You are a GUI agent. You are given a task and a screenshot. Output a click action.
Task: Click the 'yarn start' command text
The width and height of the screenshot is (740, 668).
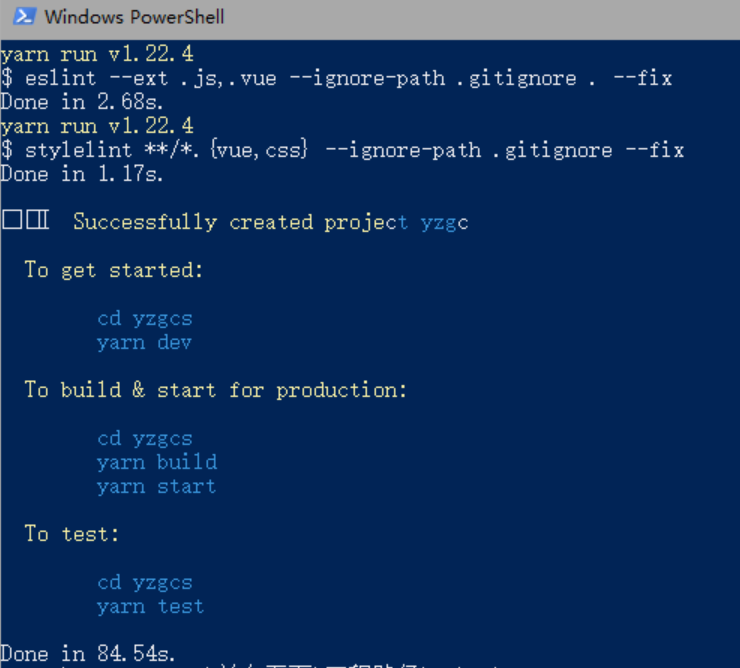click(157, 486)
